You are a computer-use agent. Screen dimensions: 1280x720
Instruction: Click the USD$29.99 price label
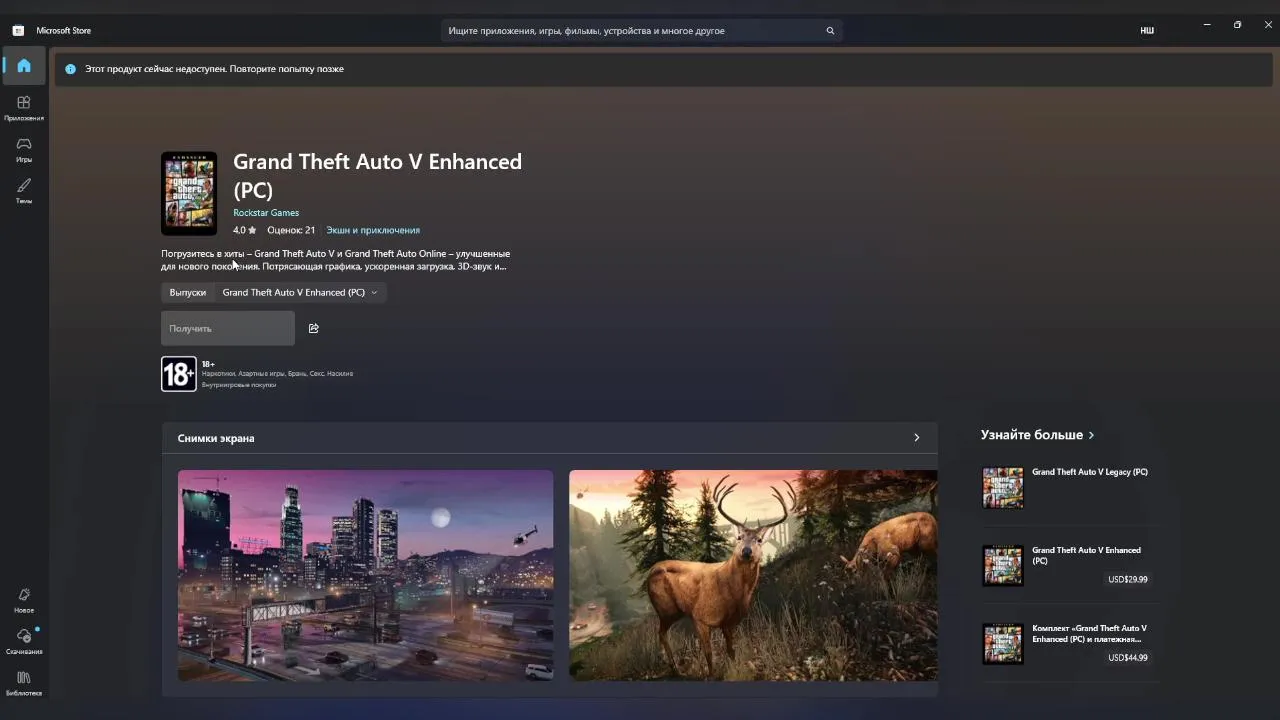tap(1128, 579)
